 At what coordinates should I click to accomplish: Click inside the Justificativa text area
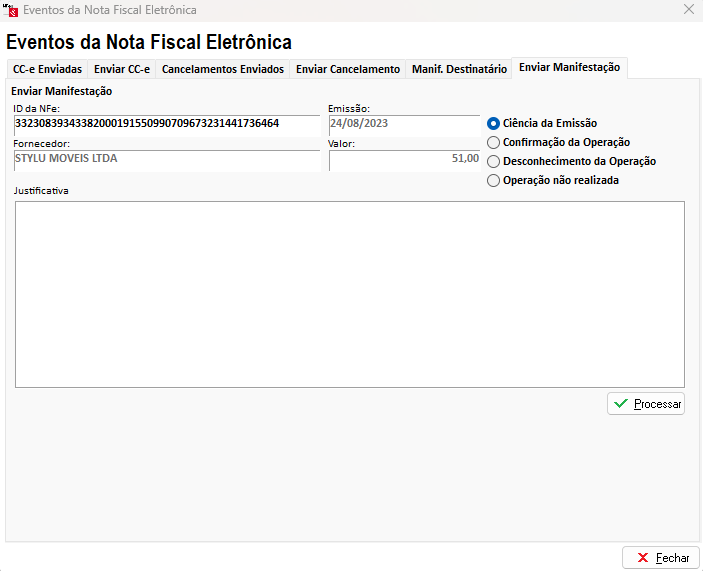[349, 293]
